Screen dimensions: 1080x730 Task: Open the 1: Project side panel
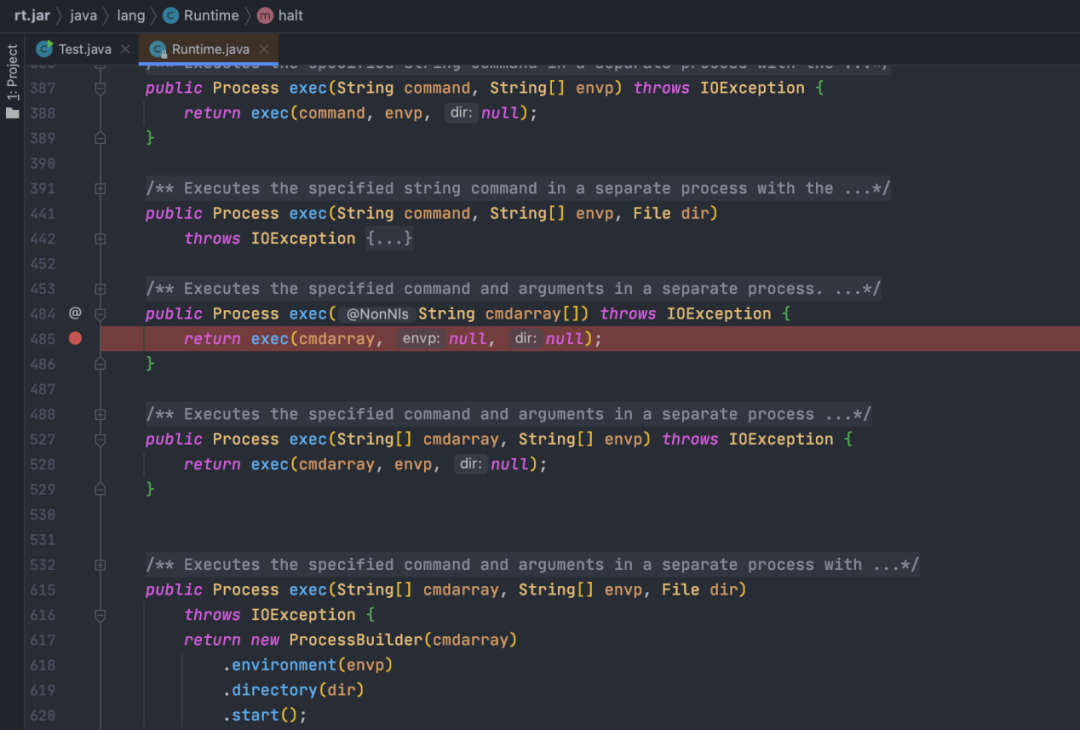click(x=12, y=72)
